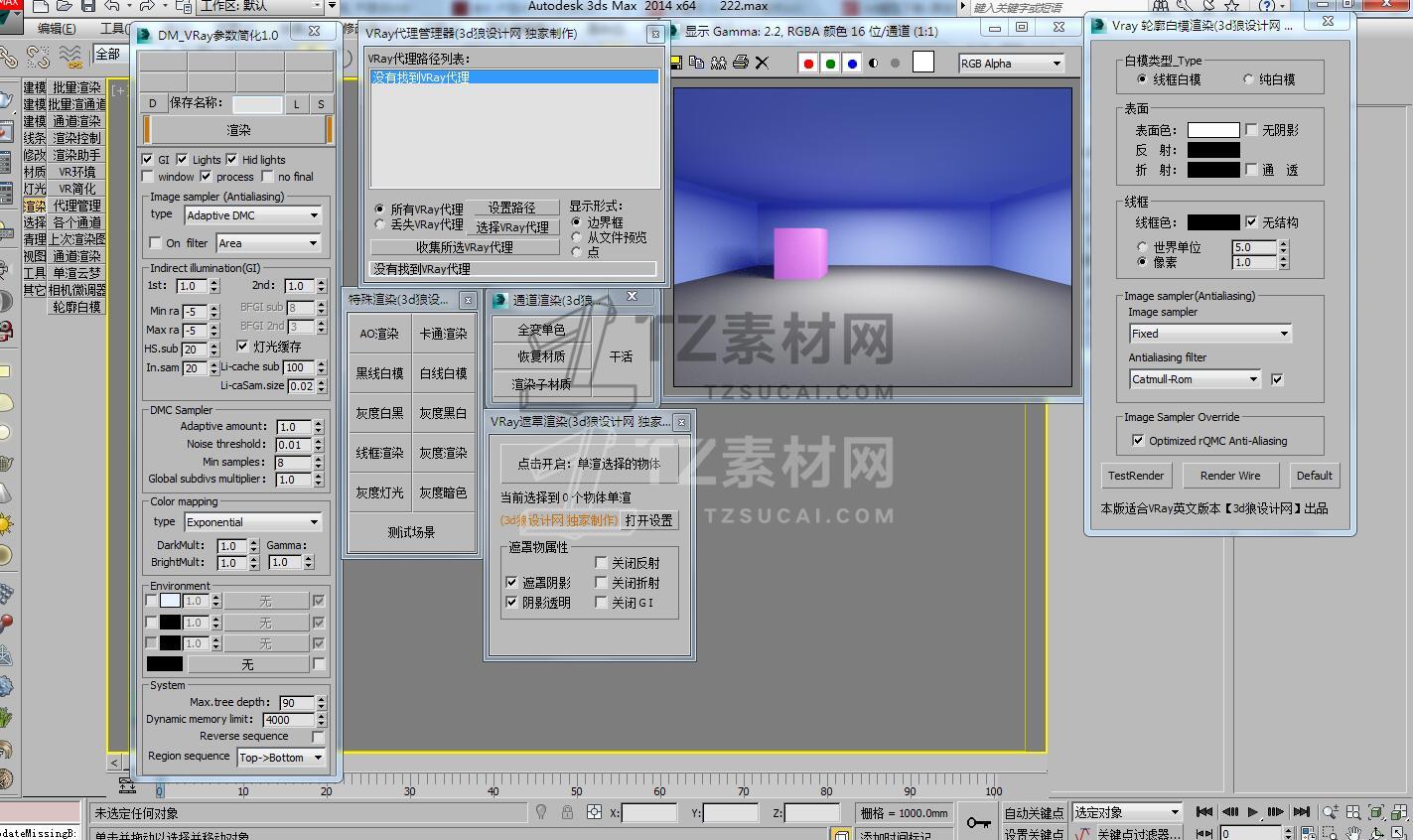
Task: Click the print image icon in frame buffer
Action: pyautogui.click(x=740, y=63)
